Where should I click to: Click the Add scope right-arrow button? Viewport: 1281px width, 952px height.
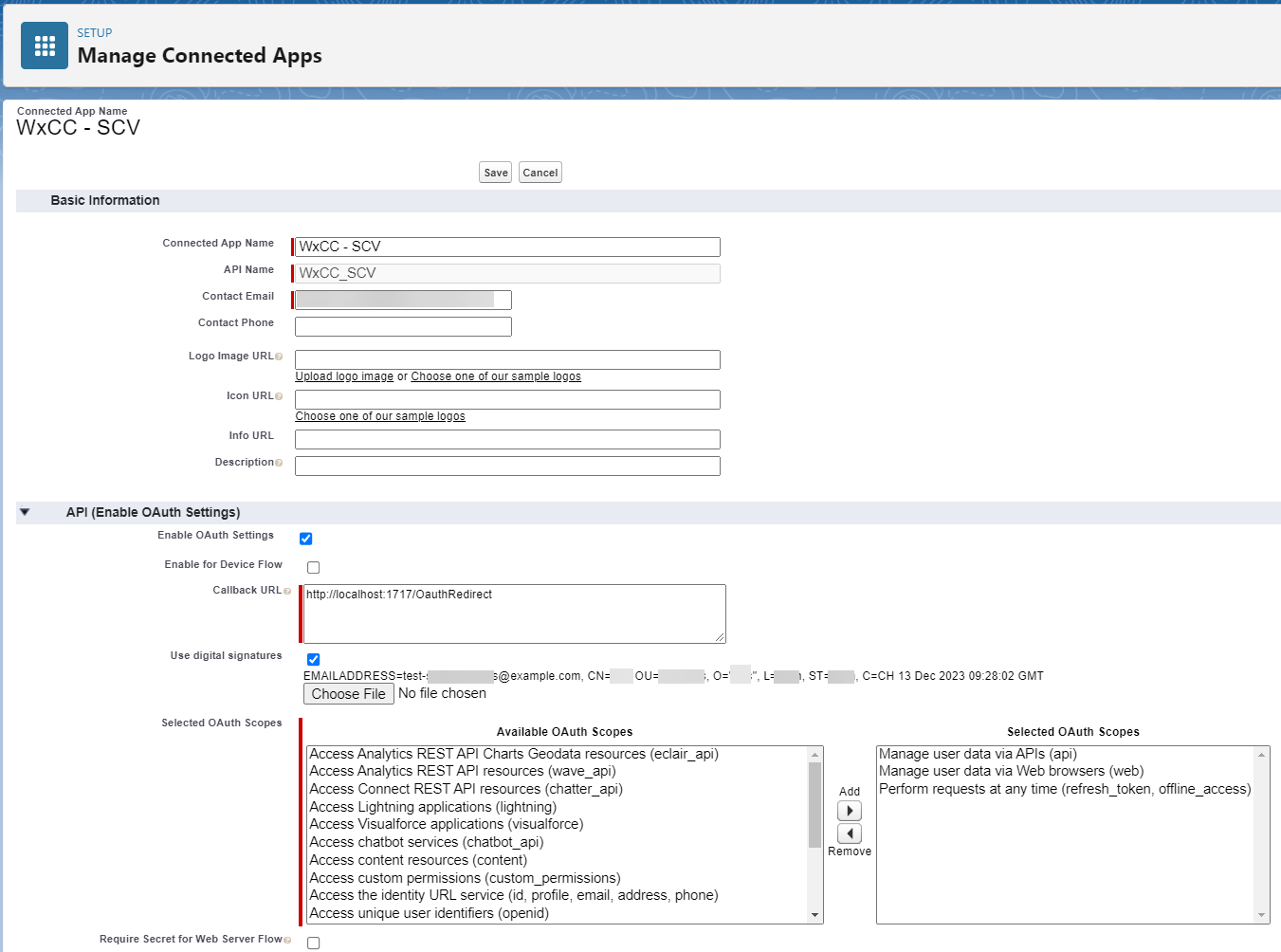click(850, 811)
